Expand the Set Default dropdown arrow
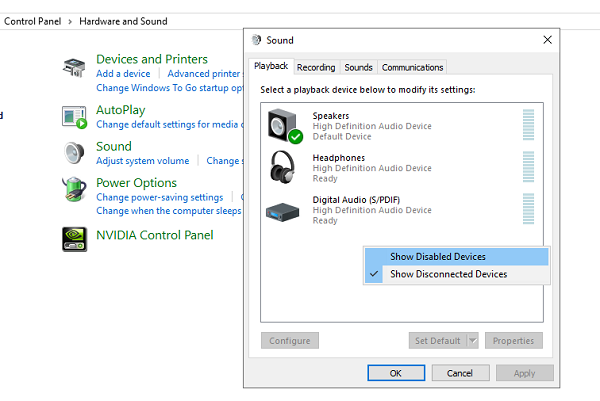 [473, 341]
